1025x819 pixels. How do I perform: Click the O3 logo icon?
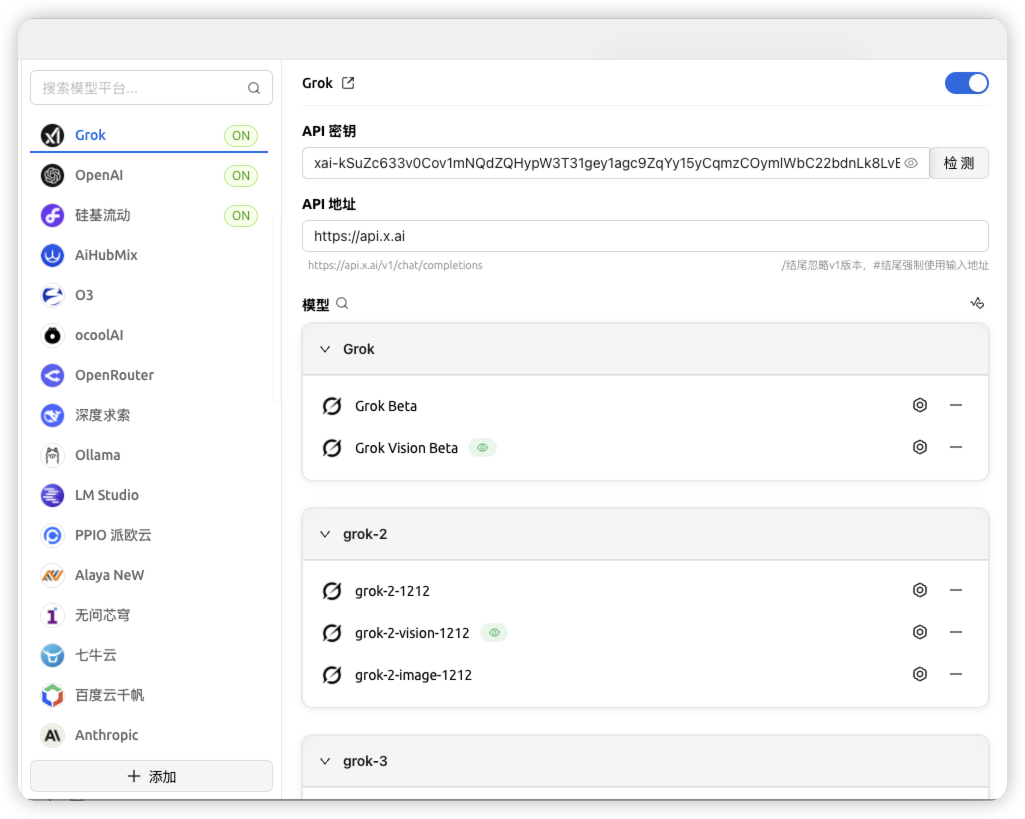(52, 295)
